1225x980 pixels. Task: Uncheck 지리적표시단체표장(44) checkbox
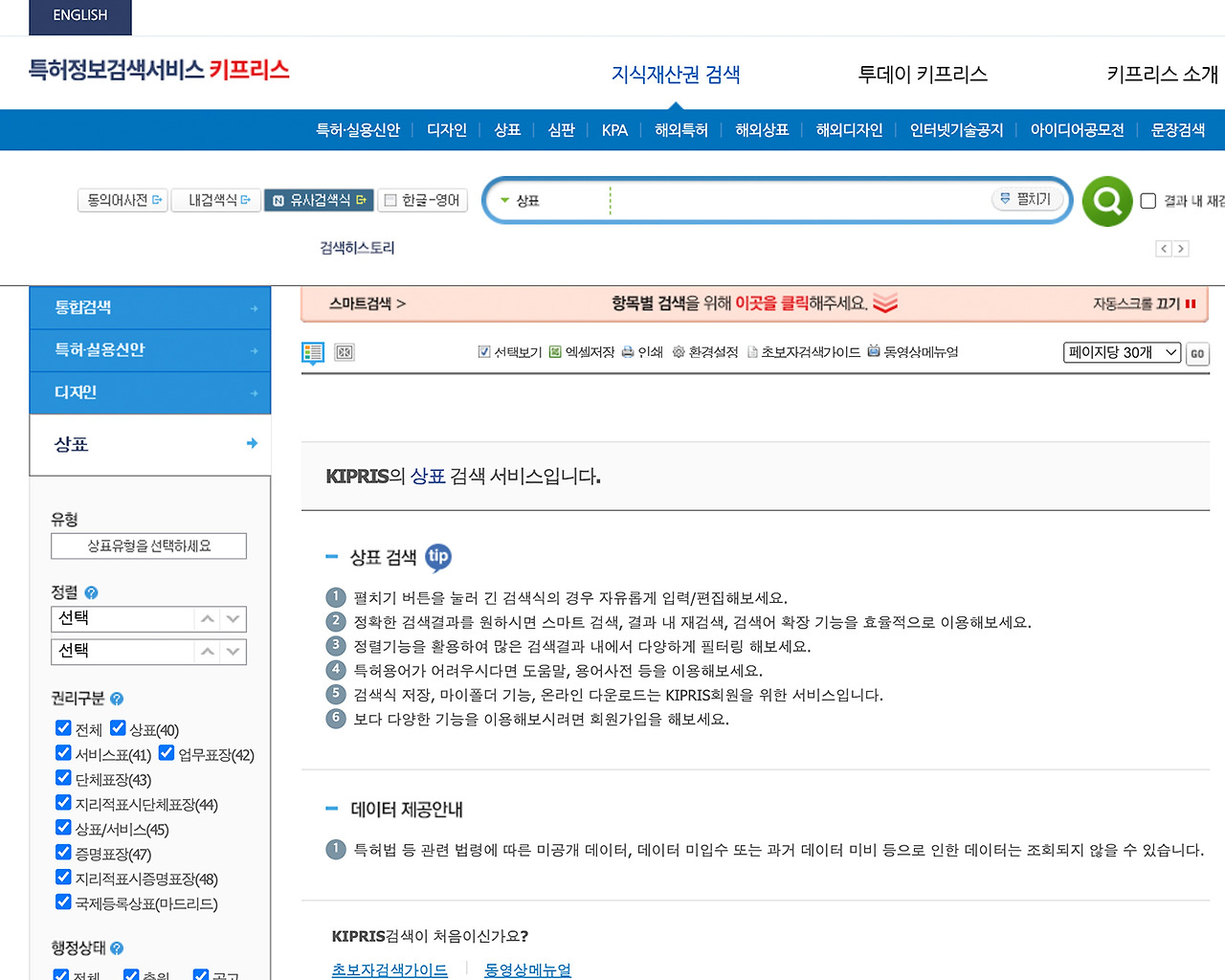click(63, 803)
